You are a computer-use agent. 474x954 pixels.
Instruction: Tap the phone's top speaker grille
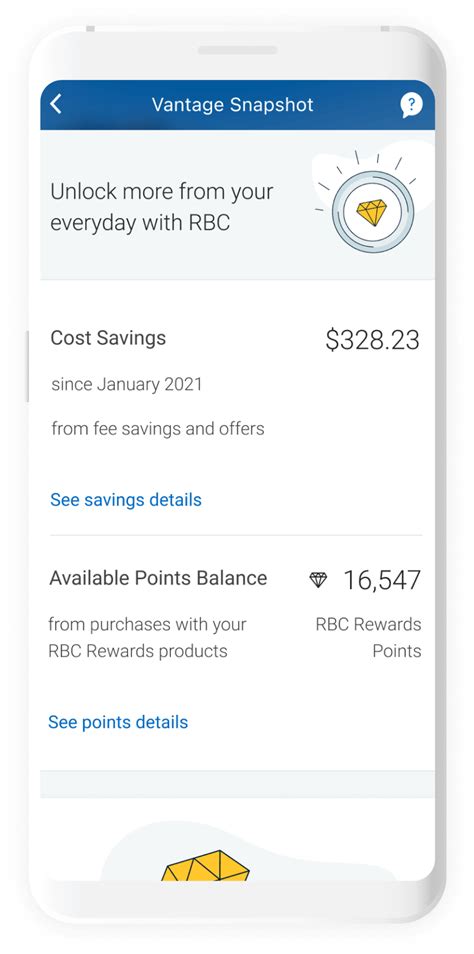click(x=237, y=50)
